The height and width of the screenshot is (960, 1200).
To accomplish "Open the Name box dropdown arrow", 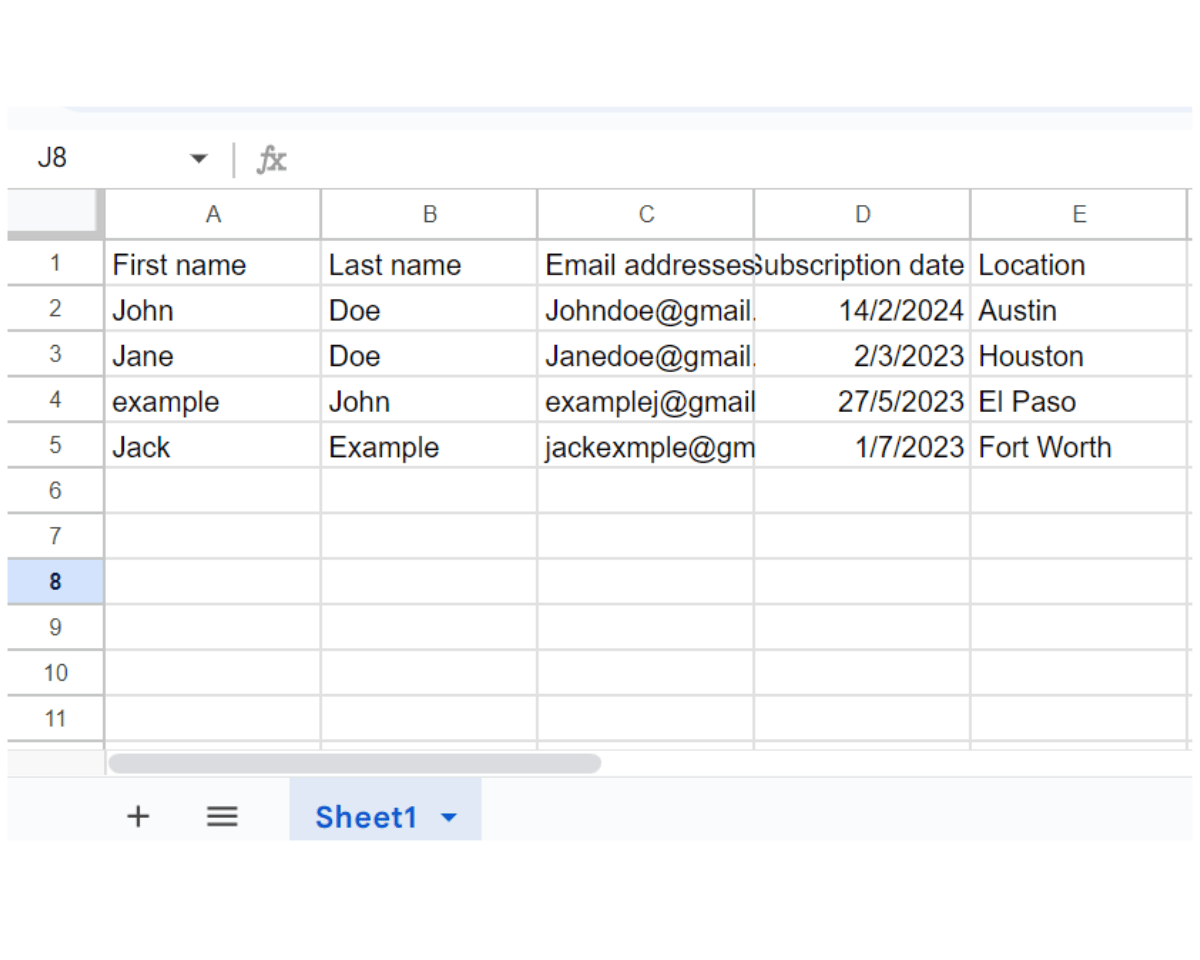I will pos(198,159).
